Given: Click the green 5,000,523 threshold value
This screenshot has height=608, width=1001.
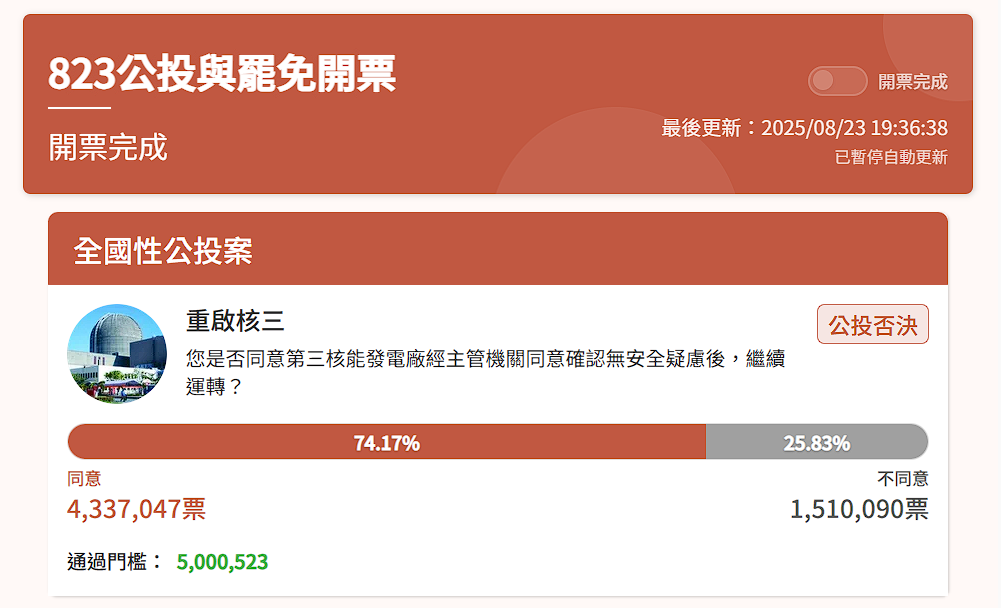Looking at the screenshot, I should click(222, 562).
